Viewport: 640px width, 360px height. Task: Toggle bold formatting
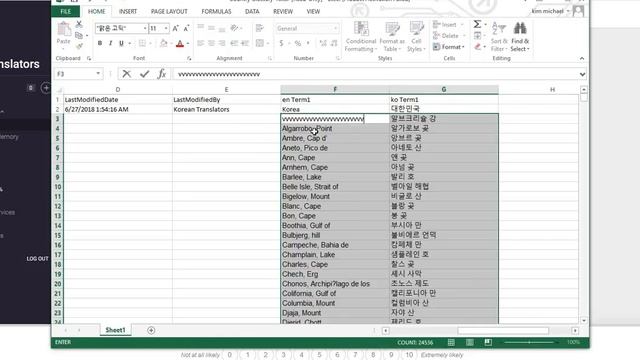100,43
